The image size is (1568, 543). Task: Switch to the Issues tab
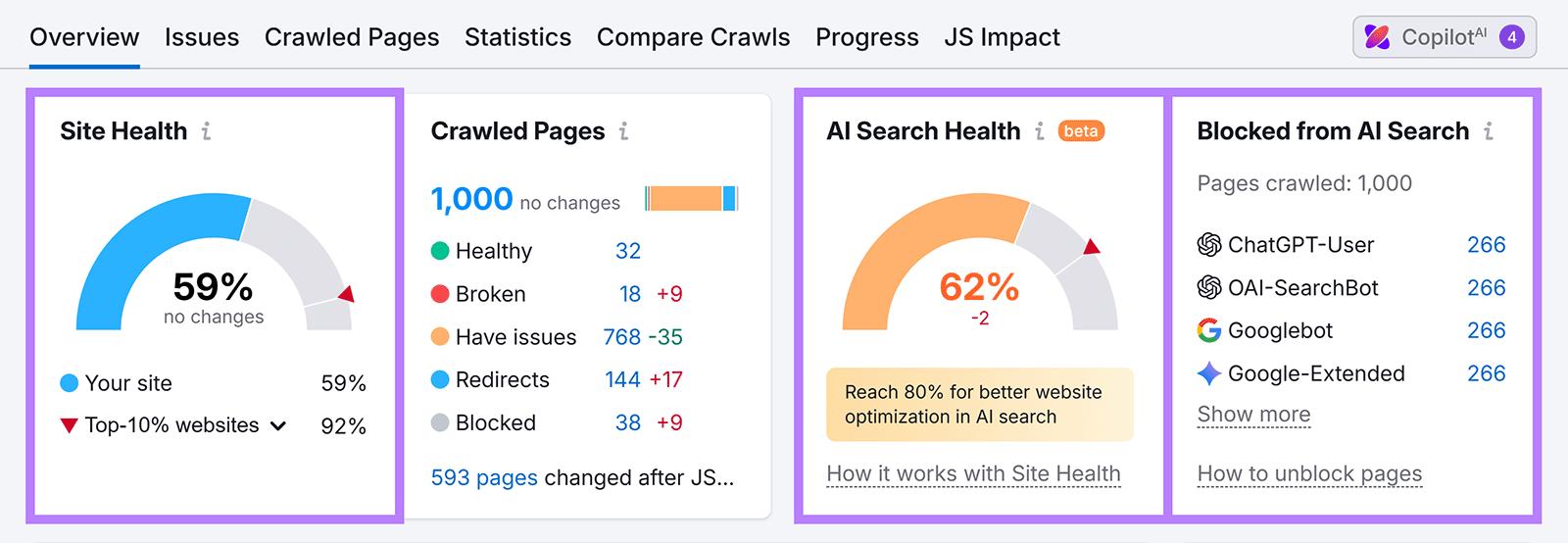click(x=202, y=37)
